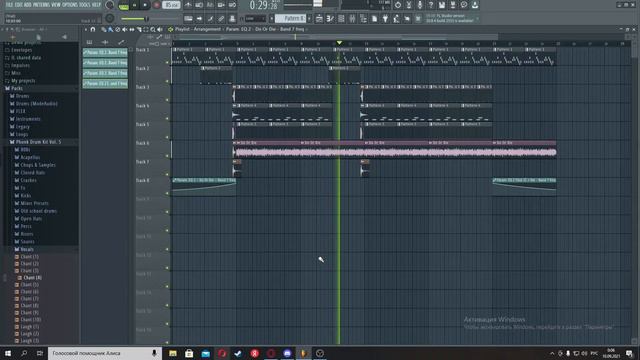
Task: Click the playhead marker on timeline
Action: tap(339, 42)
